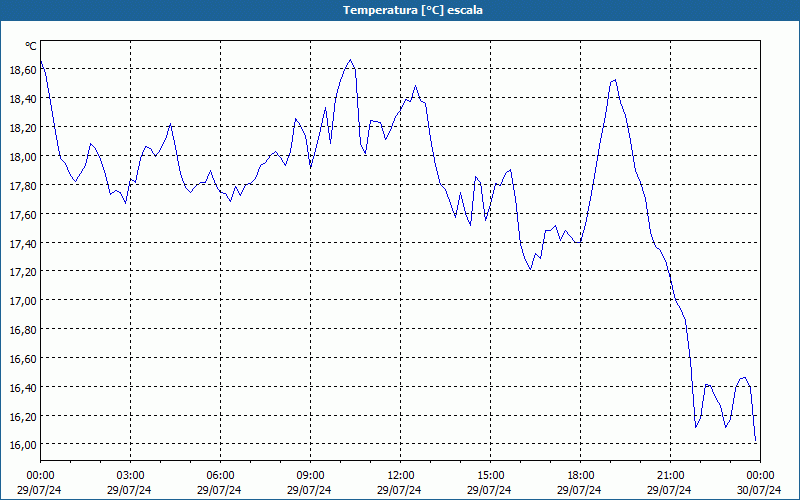Select the 21:00 time axis label

click(x=670, y=476)
